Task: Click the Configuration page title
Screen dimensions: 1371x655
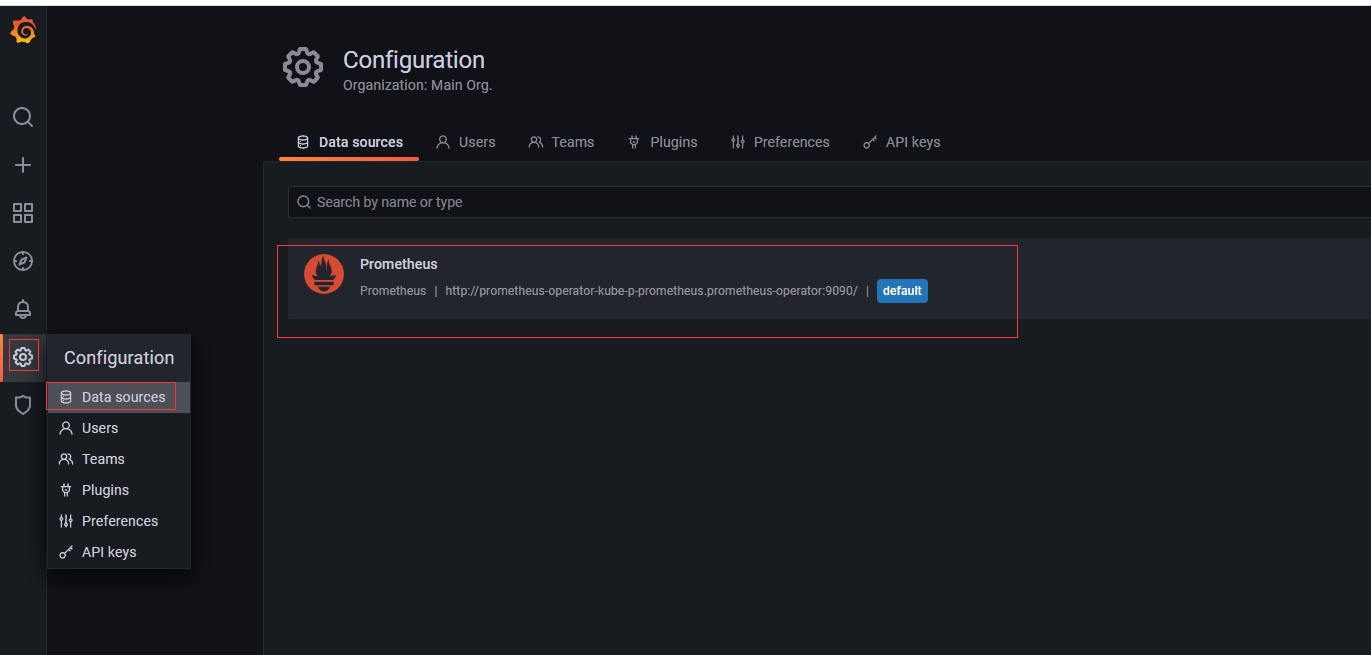Action: click(x=414, y=60)
